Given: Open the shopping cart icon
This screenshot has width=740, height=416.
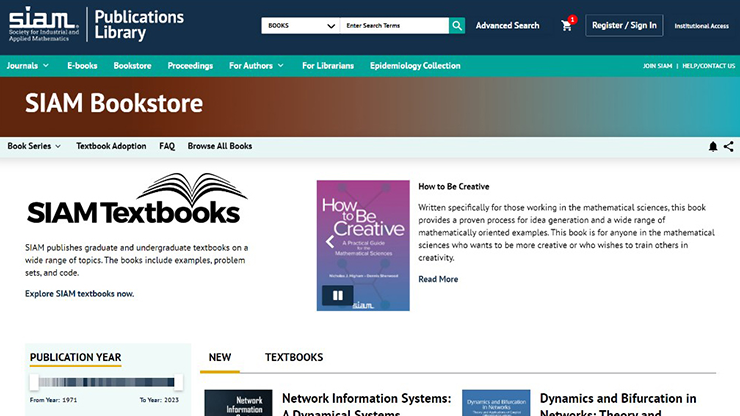Looking at the screenshot, I should point(567,25).
